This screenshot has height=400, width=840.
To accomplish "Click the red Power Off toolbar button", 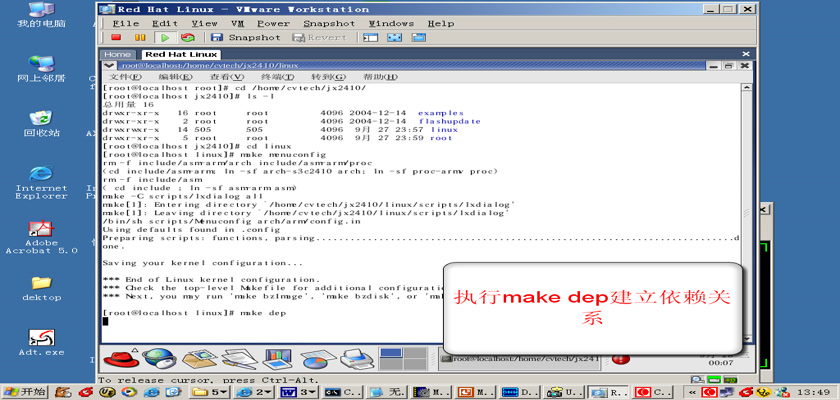I will tap(116, 37).
